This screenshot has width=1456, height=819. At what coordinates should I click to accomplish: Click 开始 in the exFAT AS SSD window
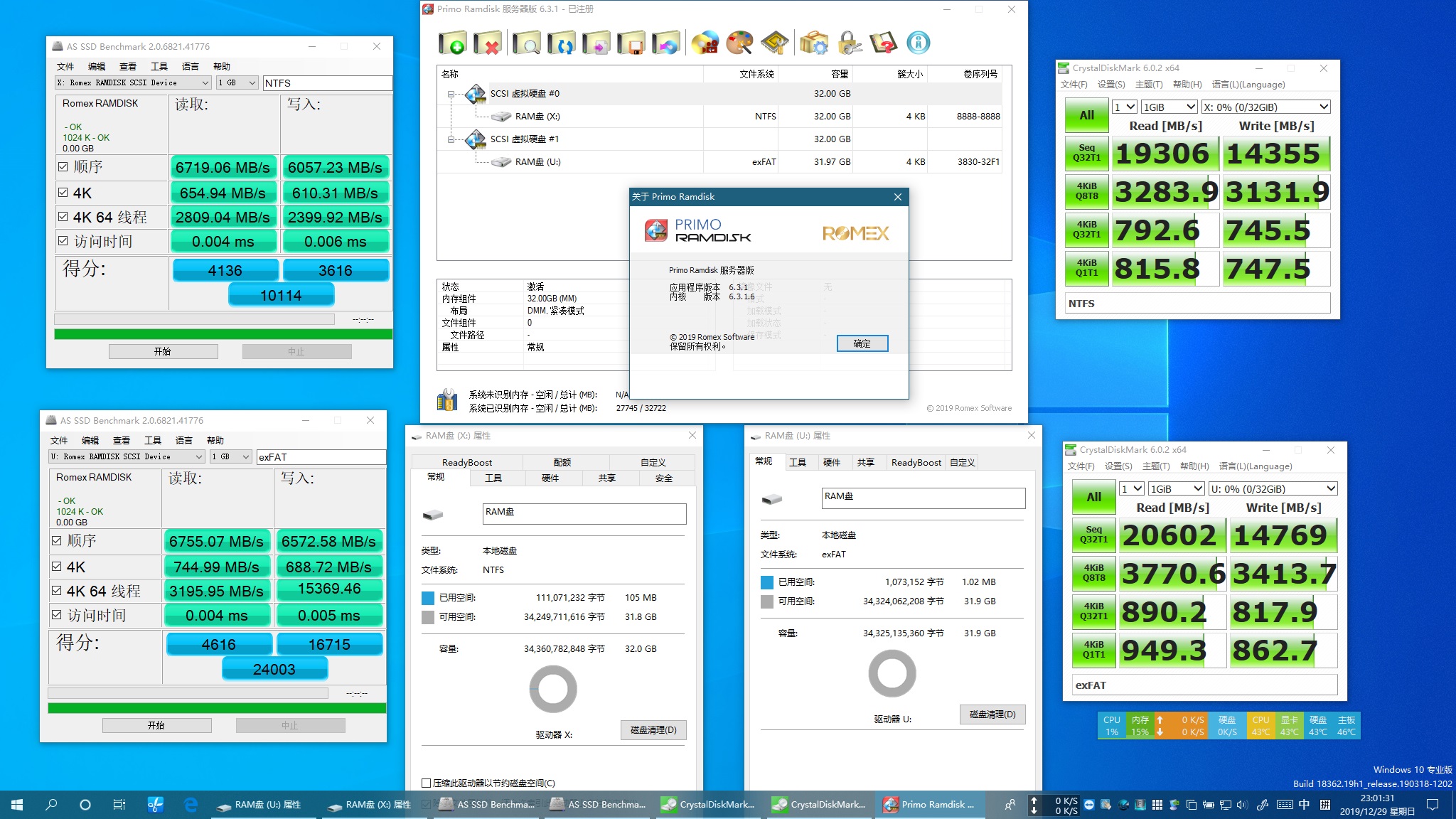pyautogui.click(x=156, y=725)
